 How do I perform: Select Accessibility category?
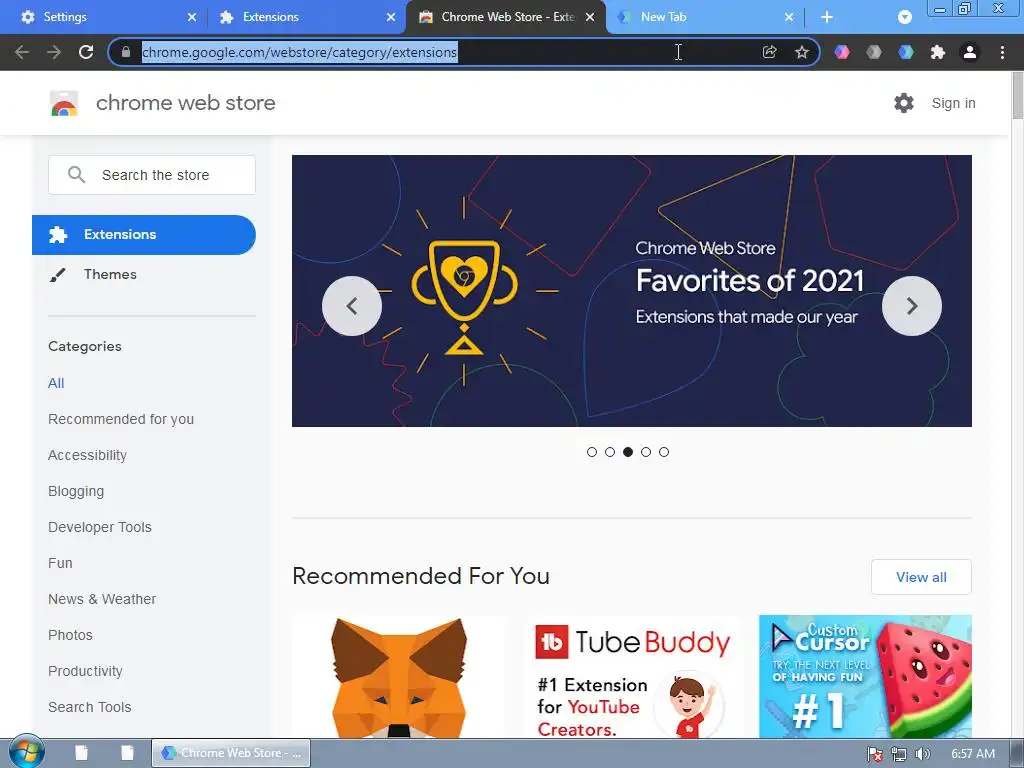(x=88, y=455)
